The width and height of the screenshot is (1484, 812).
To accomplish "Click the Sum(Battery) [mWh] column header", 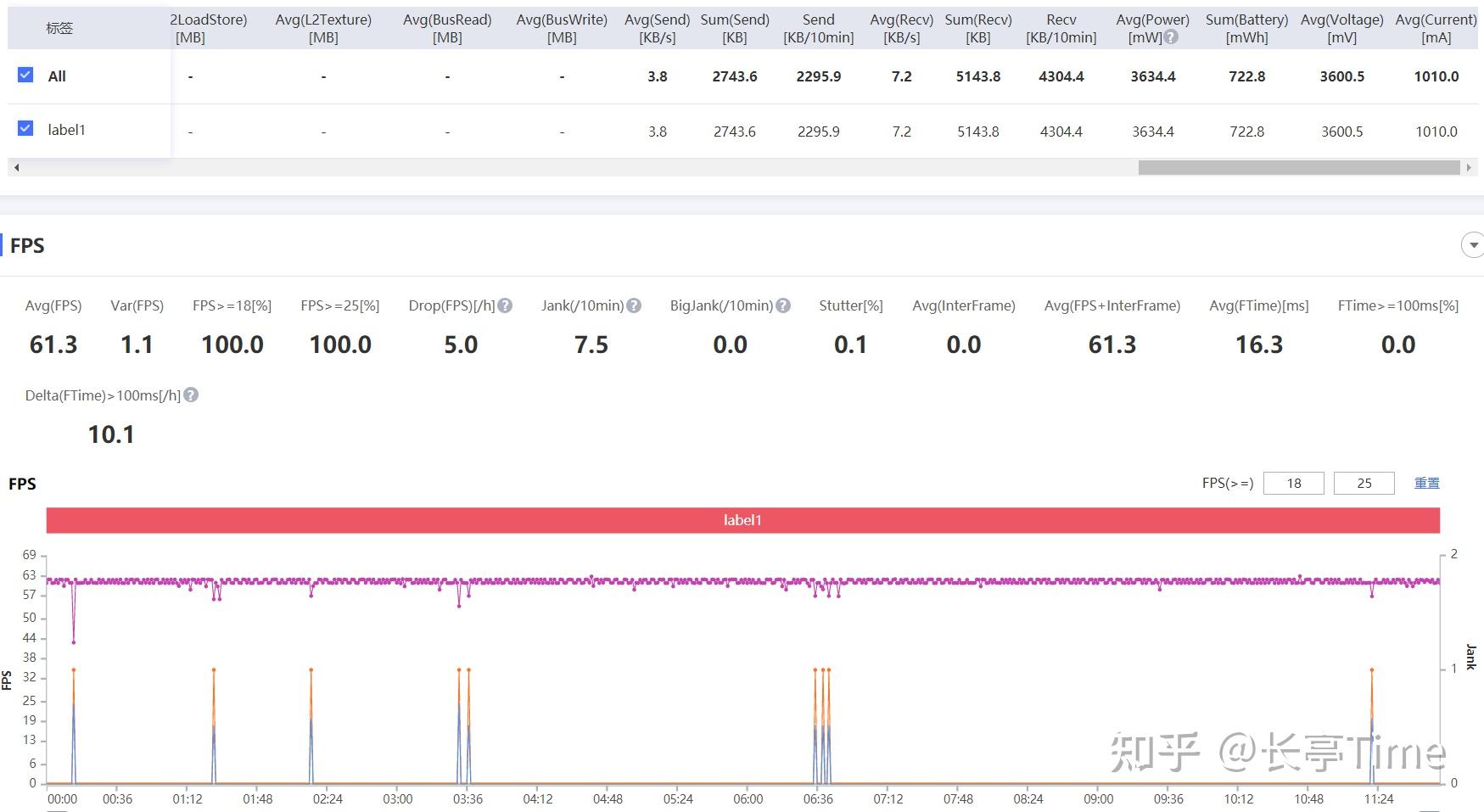I will tap(1246, 28).
